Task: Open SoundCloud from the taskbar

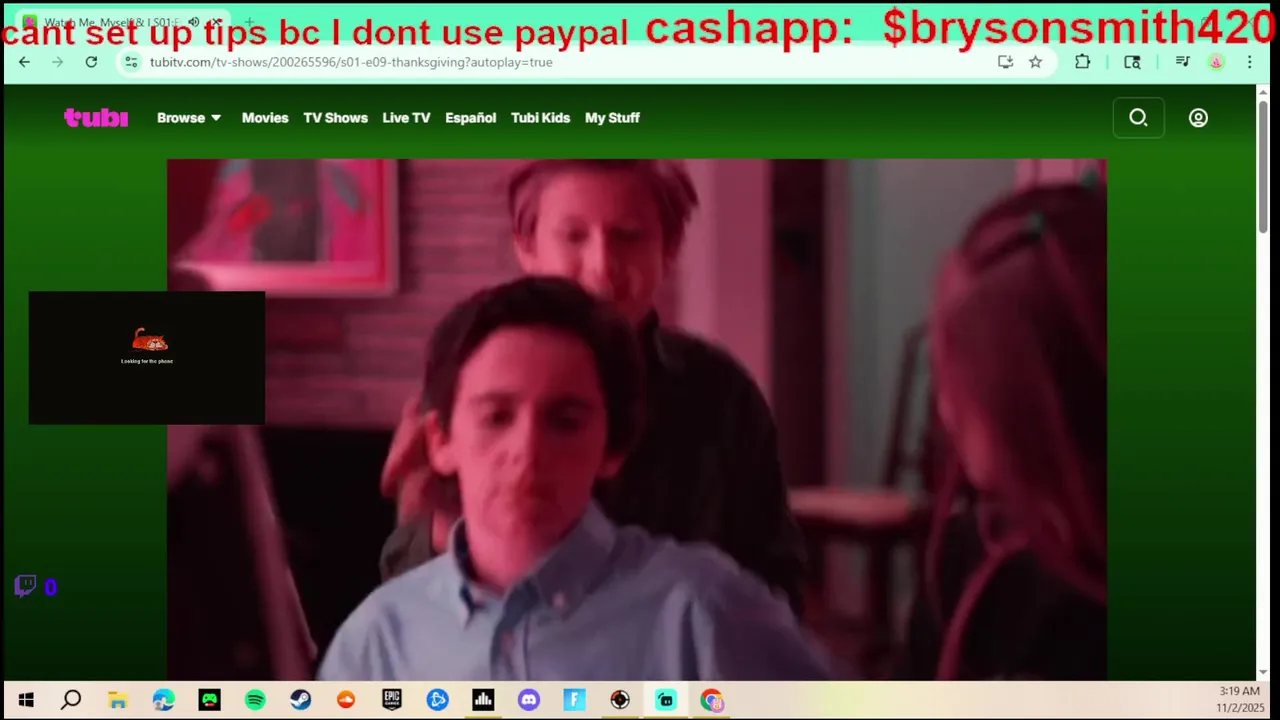Action: (346, 700)
